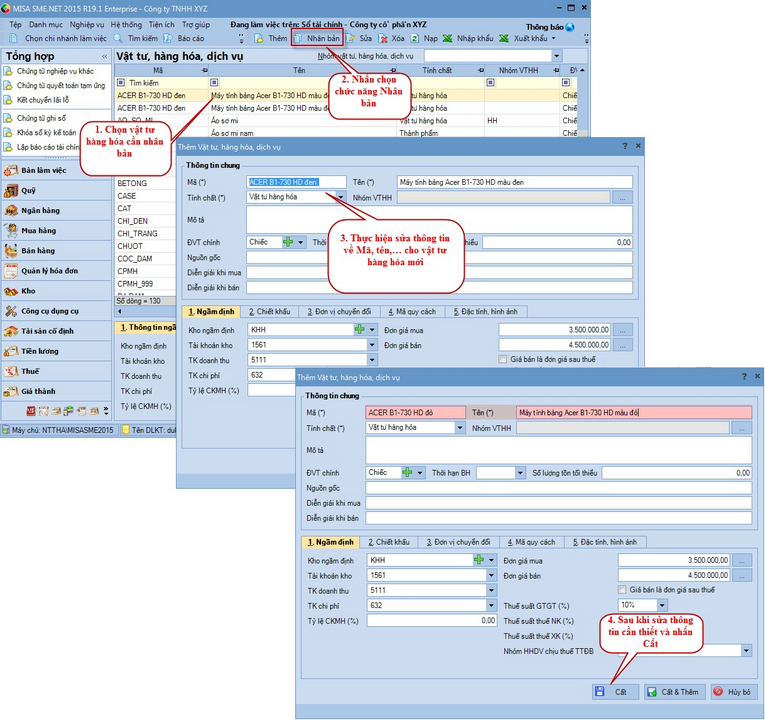The height and width of the screenshot is (720, 765).
Task: Click the Xuất khẩu export icon
Action: [x=504, y=38]
